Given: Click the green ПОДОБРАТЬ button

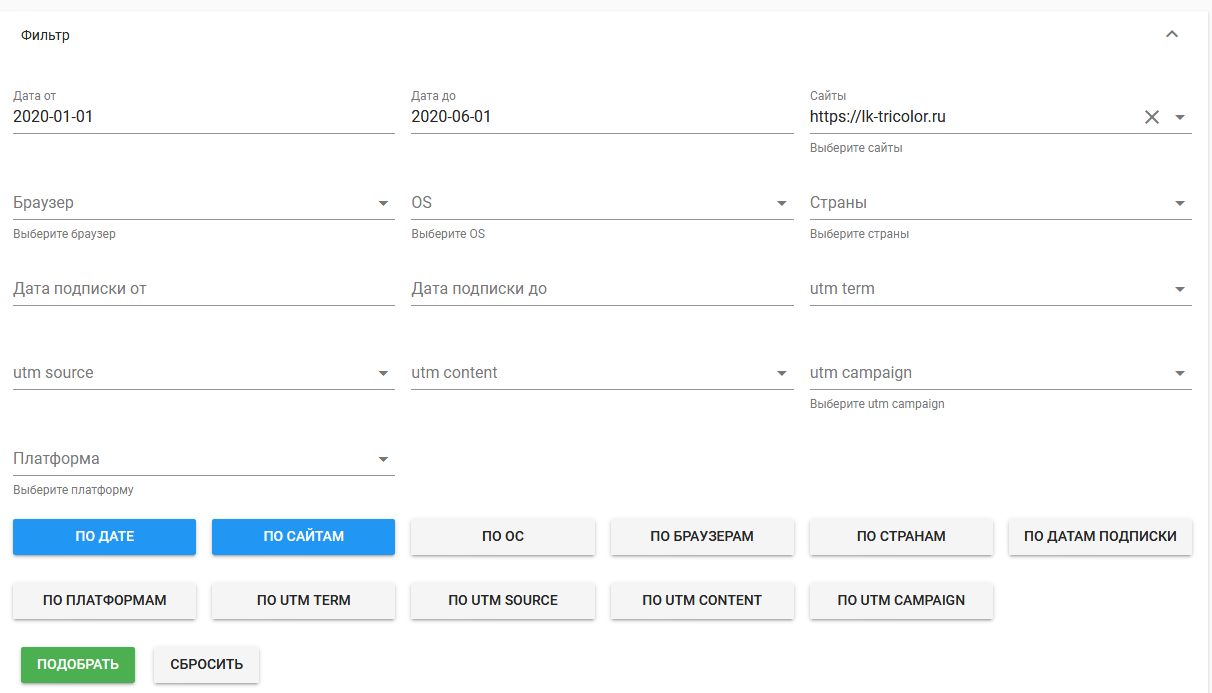Looking at the screenshot, I should tap(78, 664).
